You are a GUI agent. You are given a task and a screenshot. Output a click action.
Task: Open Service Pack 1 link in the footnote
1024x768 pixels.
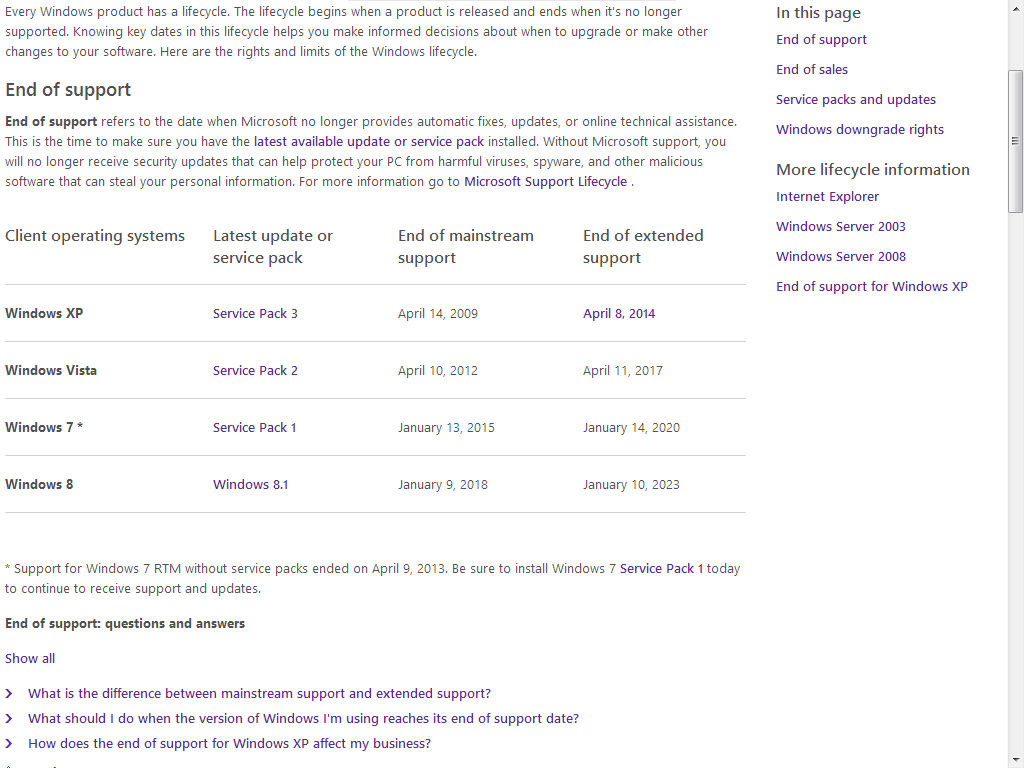[662, 569]
